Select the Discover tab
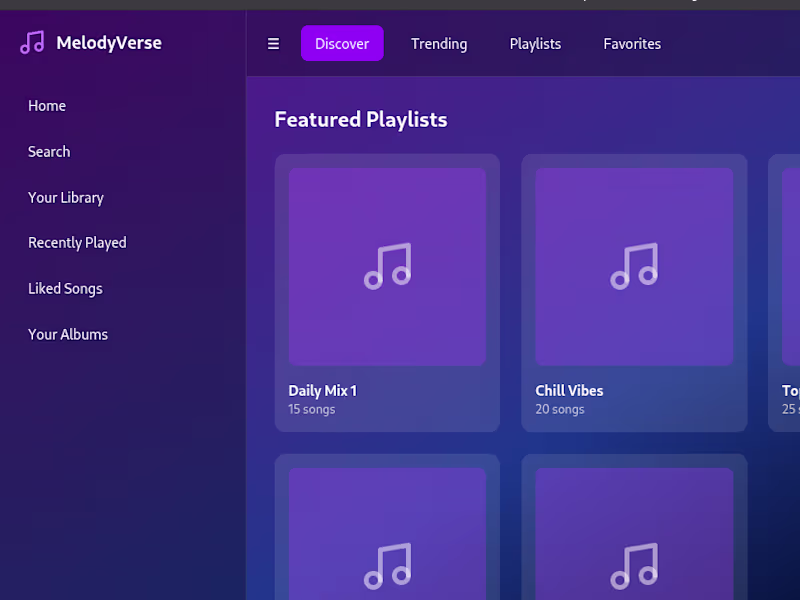 (342, 43)
